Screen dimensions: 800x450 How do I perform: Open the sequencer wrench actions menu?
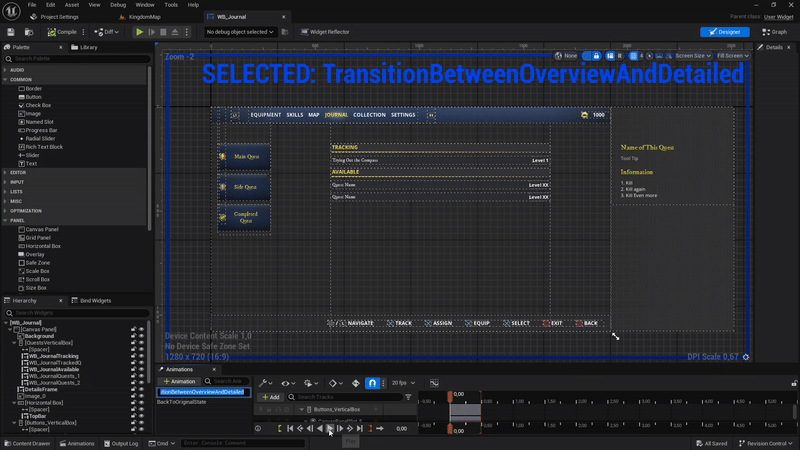click(264, 382)
